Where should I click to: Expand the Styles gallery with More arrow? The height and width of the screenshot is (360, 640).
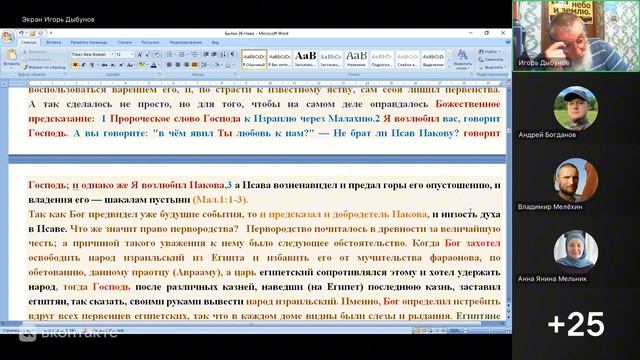tap(449, 66)
